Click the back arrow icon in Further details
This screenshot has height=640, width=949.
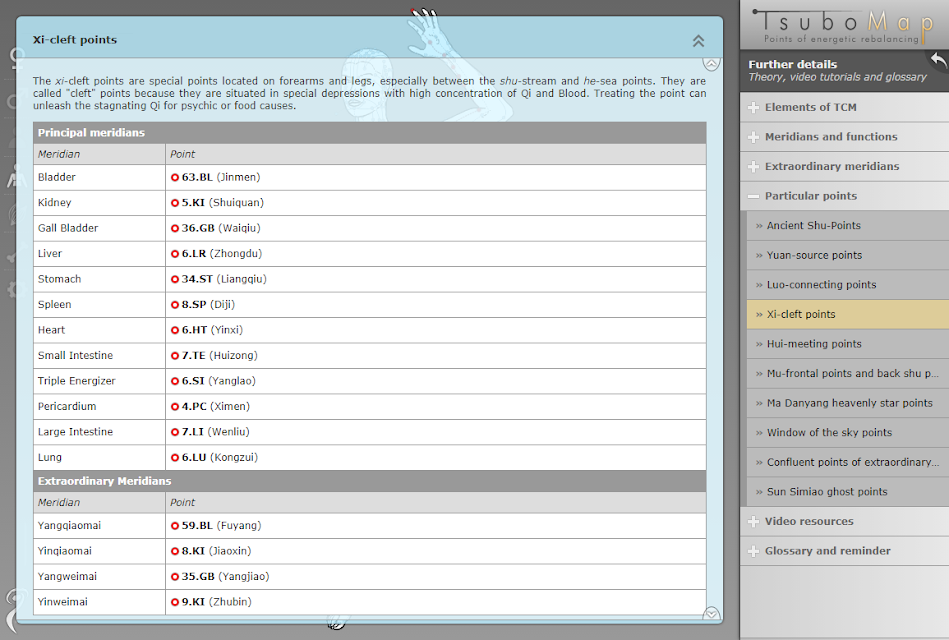pos(938,61)
